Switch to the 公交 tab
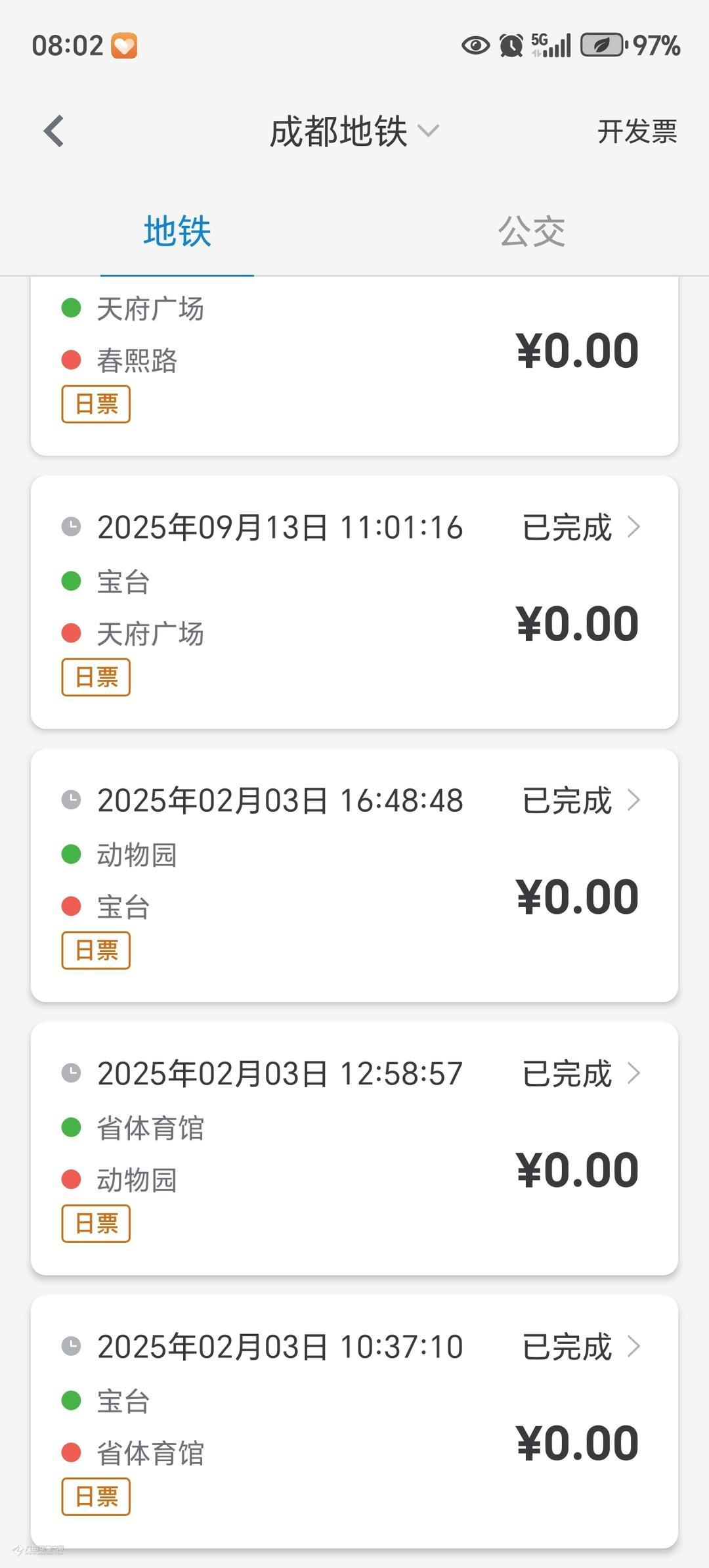This screenshot has width=709, height=1568. [x=532, y=231]
